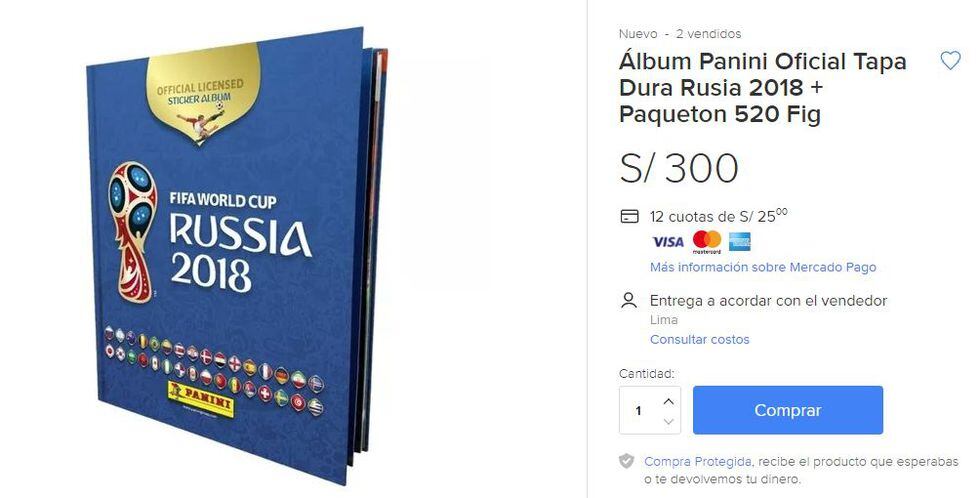Click the Panini logo on album cover
Image resolution: width=980 pixels, height=498 pixels.
[x=201, y=399]
